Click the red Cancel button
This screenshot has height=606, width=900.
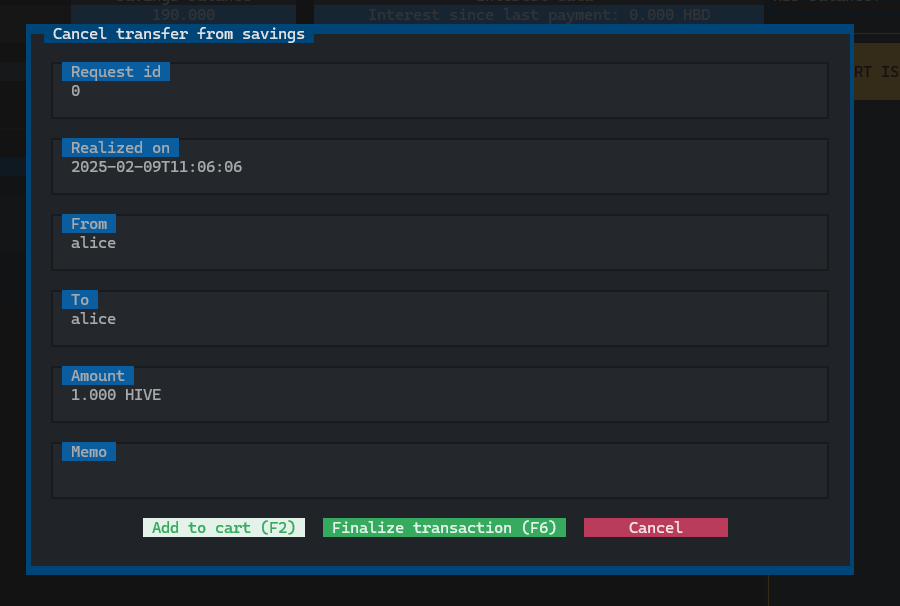tap(655, 527)
